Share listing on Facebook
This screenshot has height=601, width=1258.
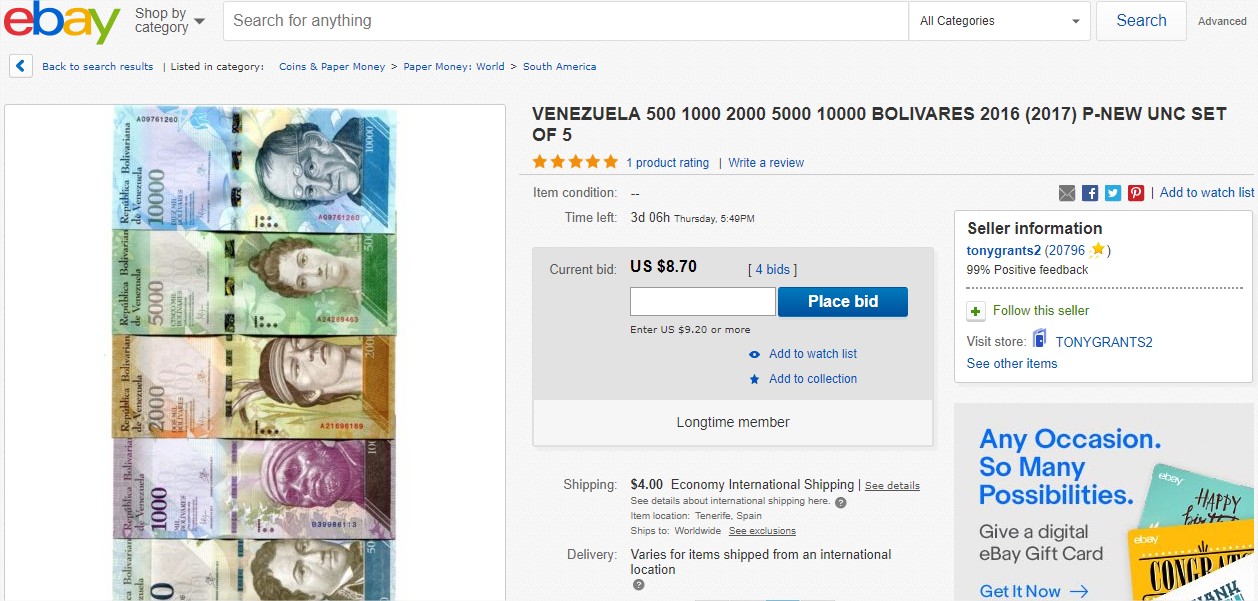pyautogui.click(x=1090, y=193)
